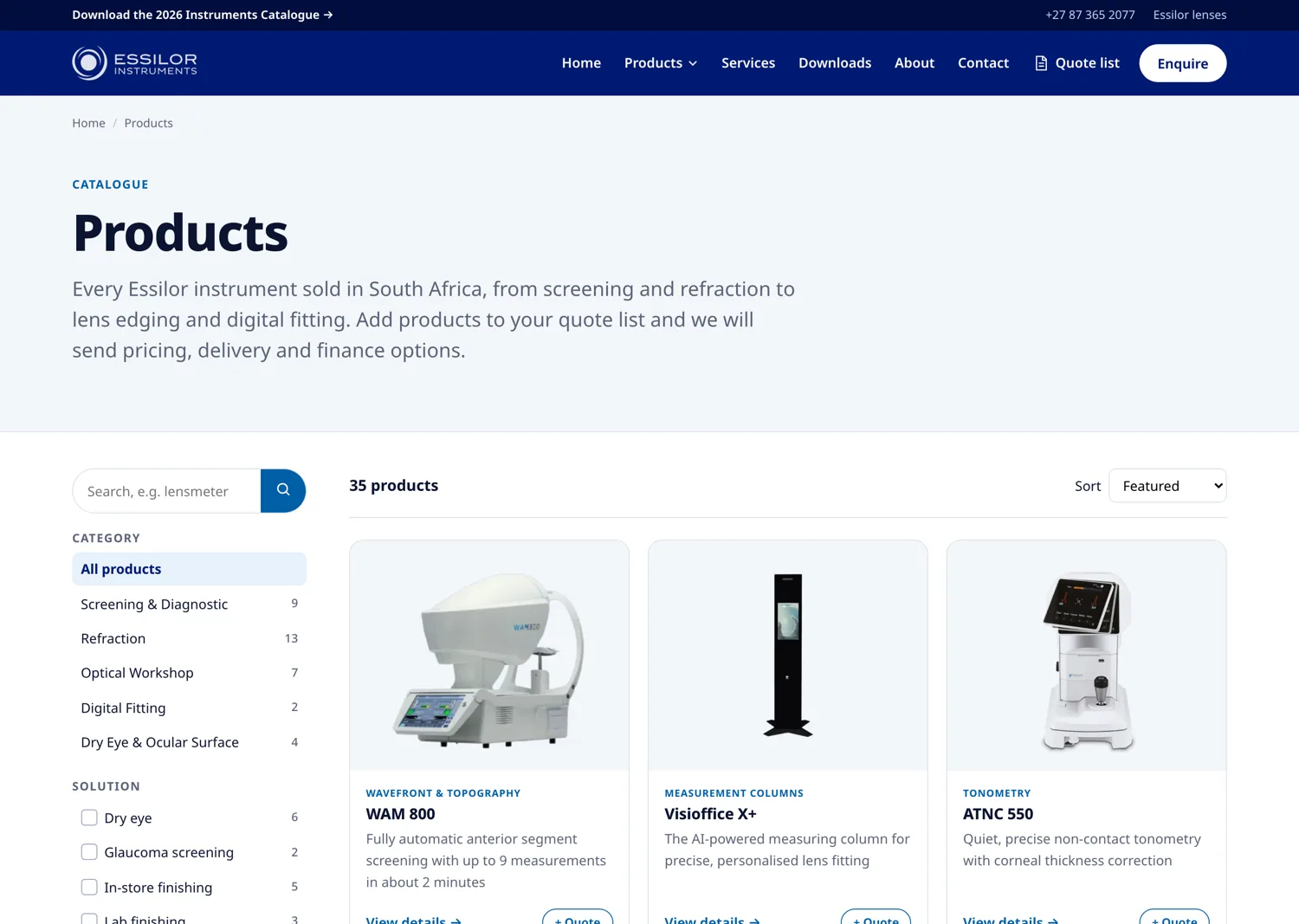1299x924 pixels.
Task: Click the ATNC 550 product title
Action: [998, 814]
